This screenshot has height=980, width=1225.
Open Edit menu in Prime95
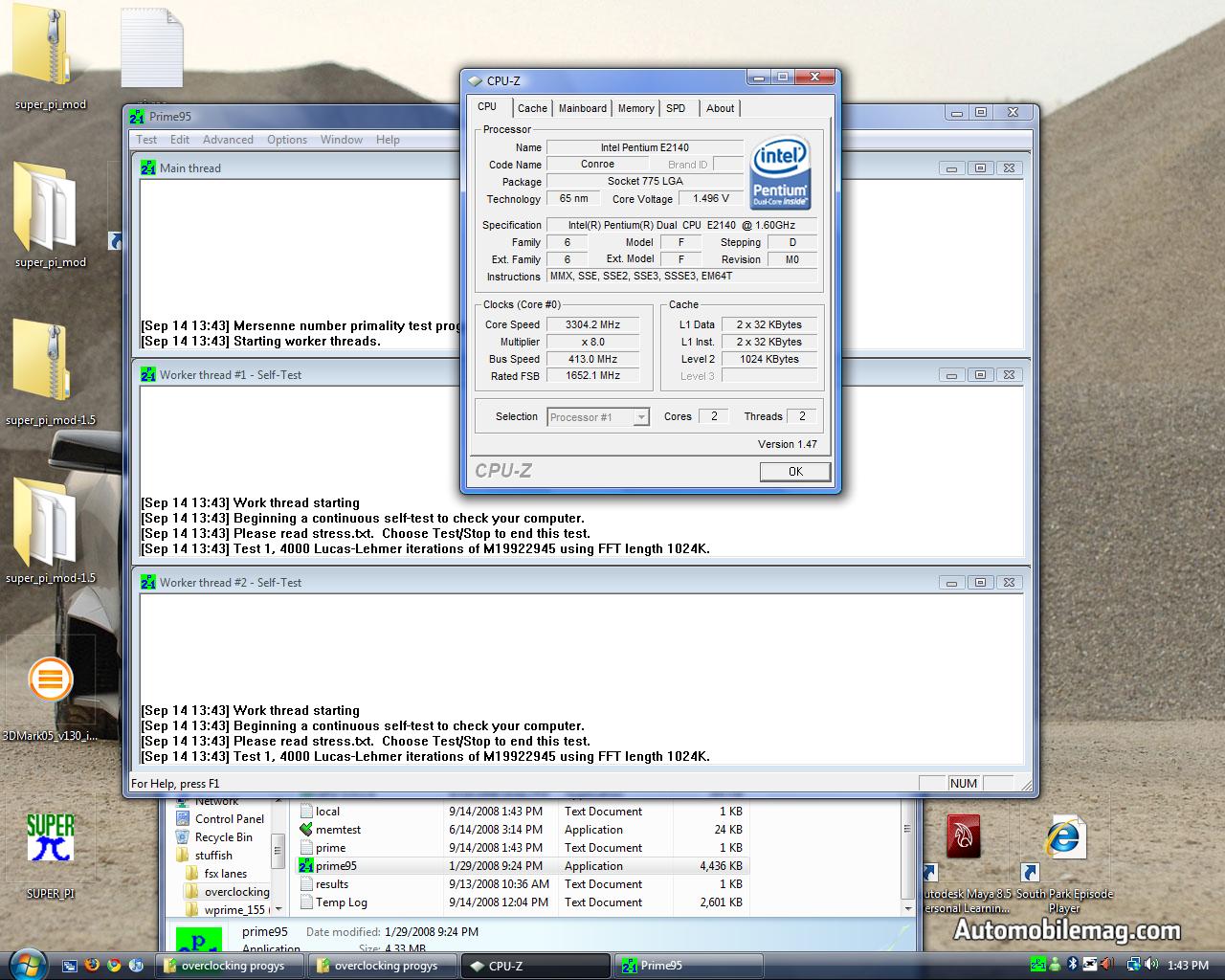(x=180, y=140)
